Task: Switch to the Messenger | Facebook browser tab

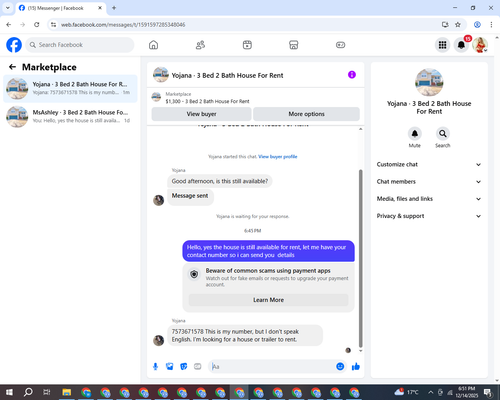Action: [61, 8]
